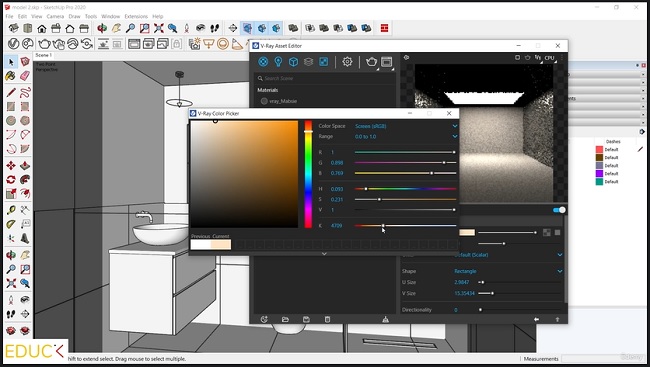Click the K value 4709 field

[337, 226]
